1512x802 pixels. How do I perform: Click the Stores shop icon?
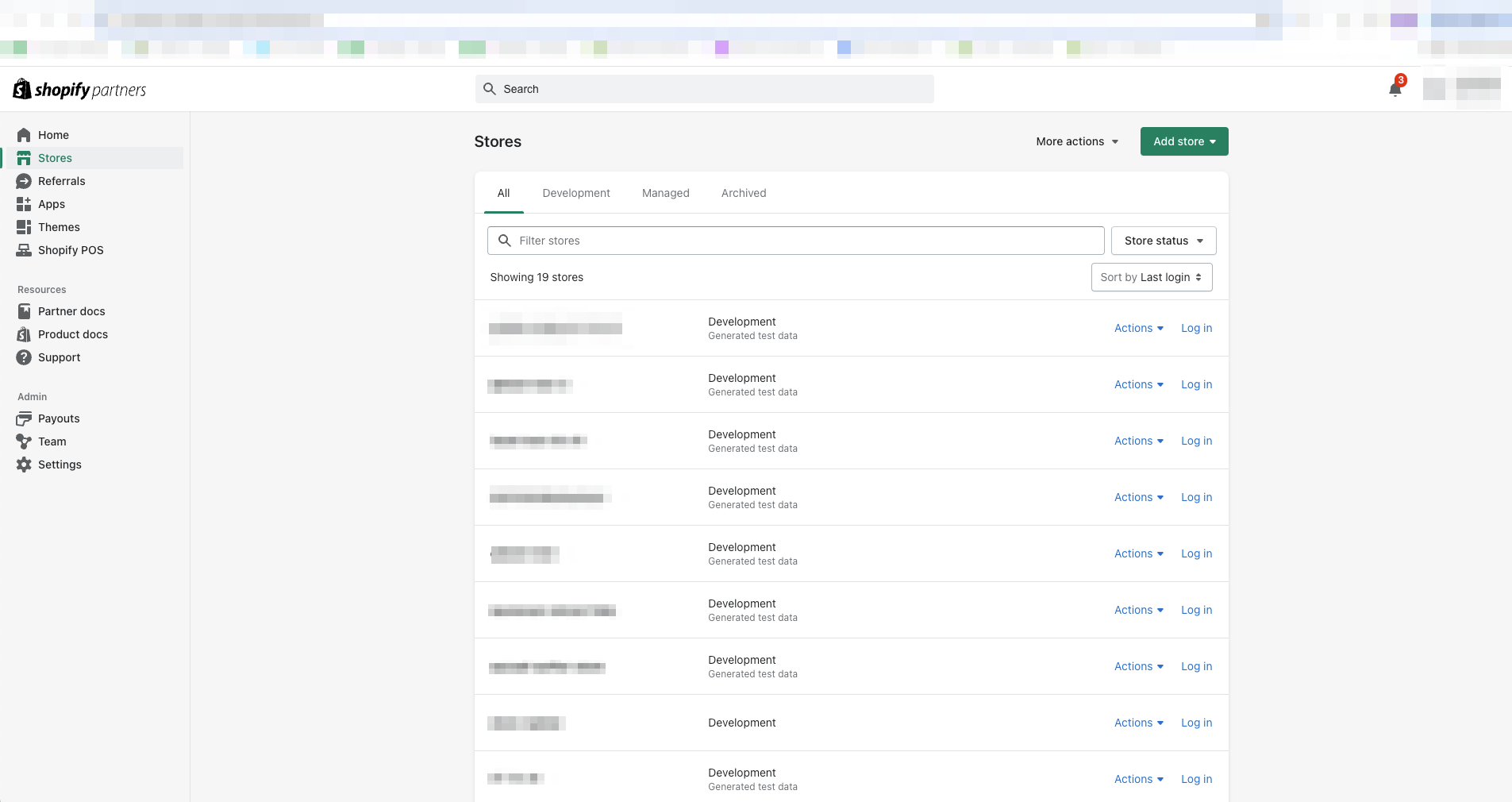pos(24,158)
